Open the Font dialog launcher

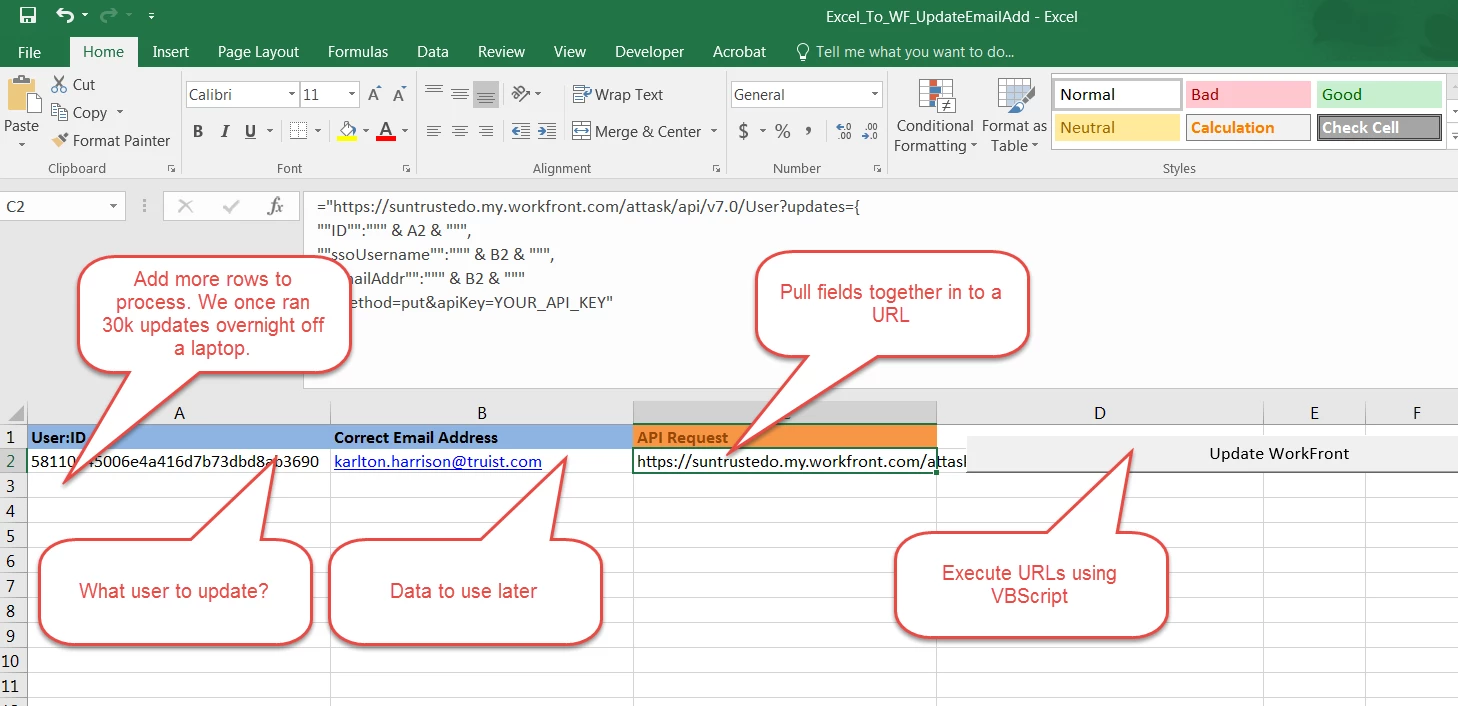coord(406,169)
